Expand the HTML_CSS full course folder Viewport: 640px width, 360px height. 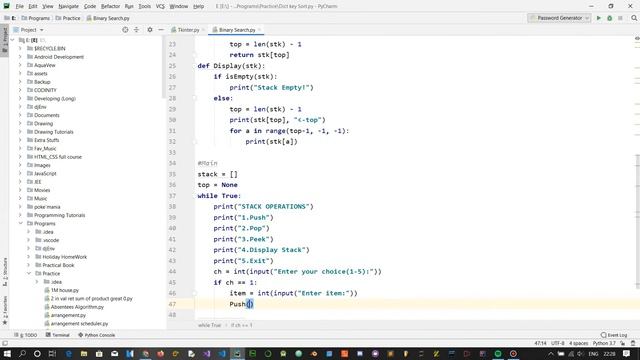coord(20,157)
